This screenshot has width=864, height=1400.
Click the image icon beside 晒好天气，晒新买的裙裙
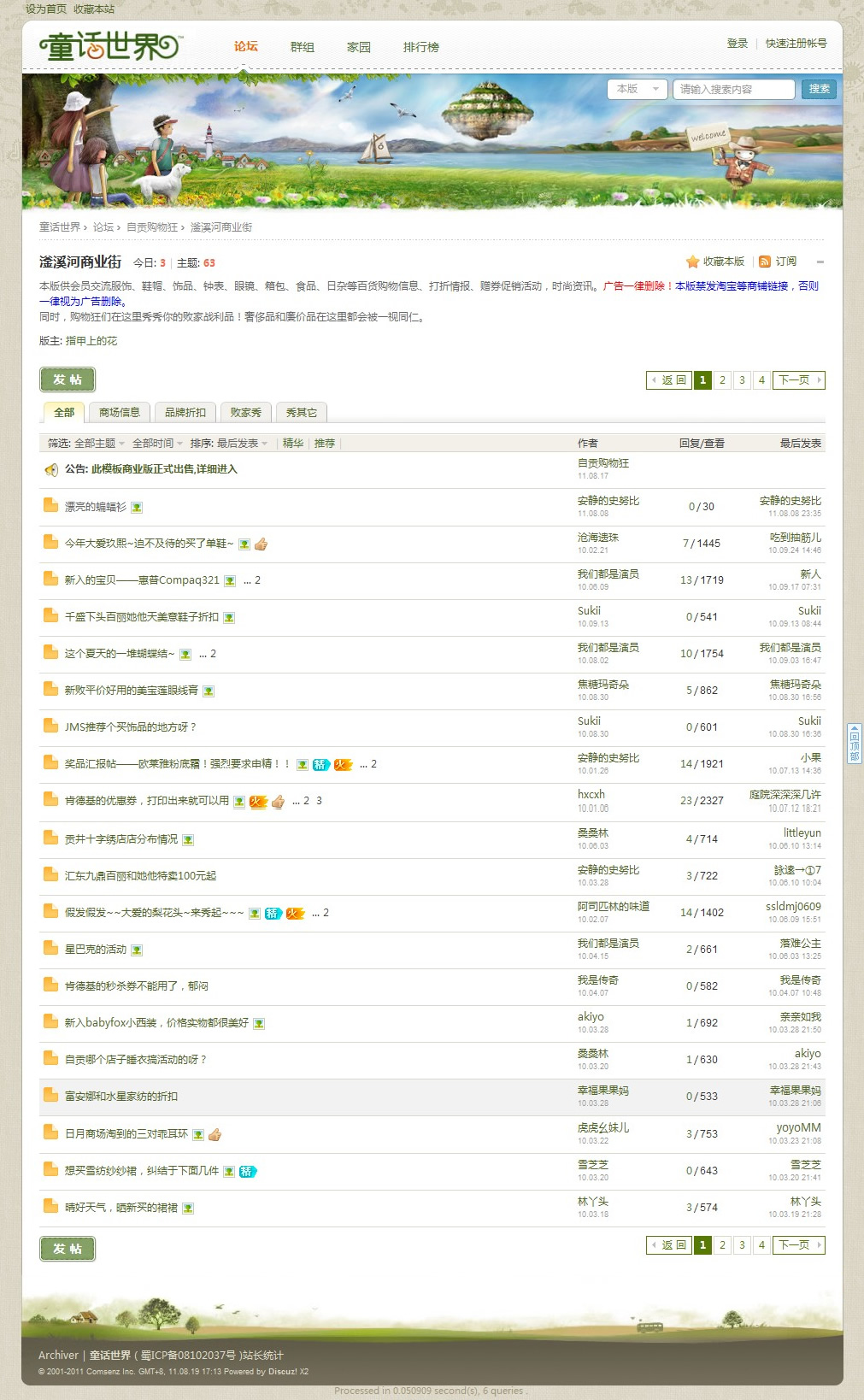[x=188, y=1209]
